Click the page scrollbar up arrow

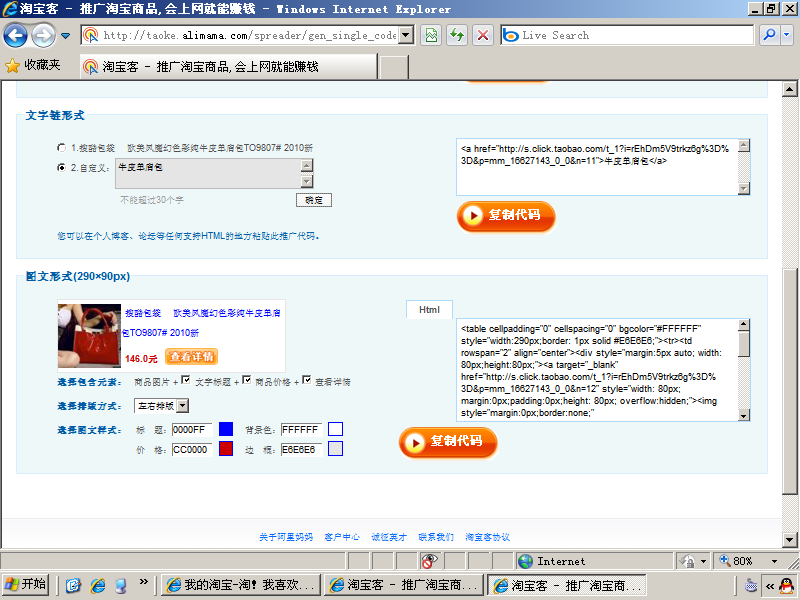[789, 89]
